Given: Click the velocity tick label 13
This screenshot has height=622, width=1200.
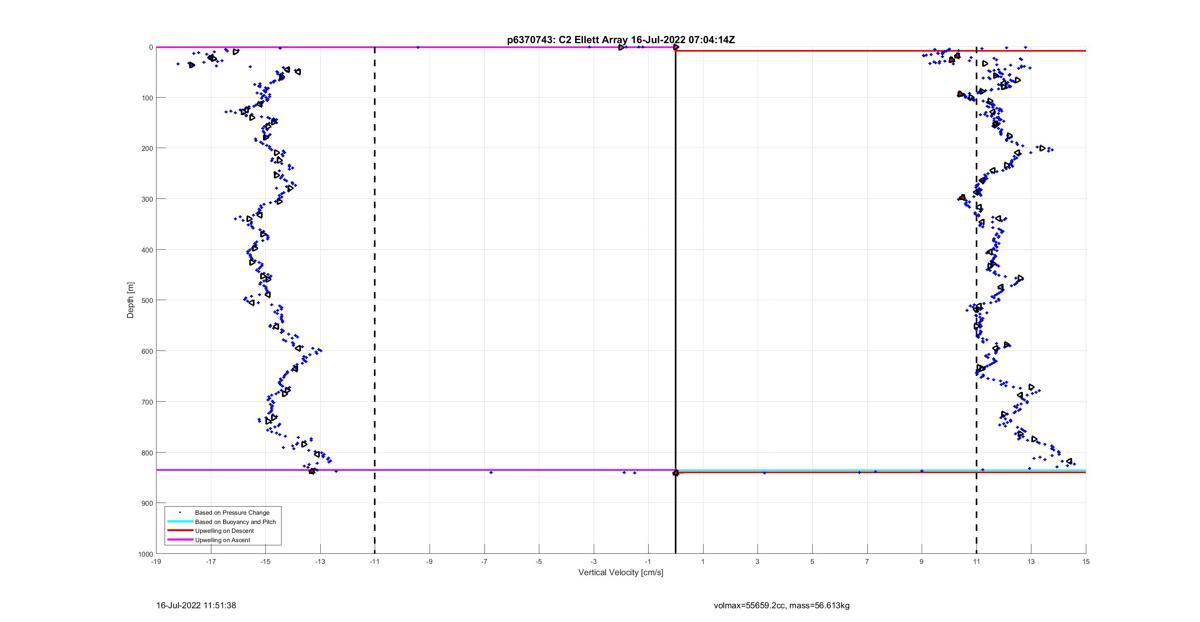Looking at the screenshot, I should click(x=1032, y=562).
